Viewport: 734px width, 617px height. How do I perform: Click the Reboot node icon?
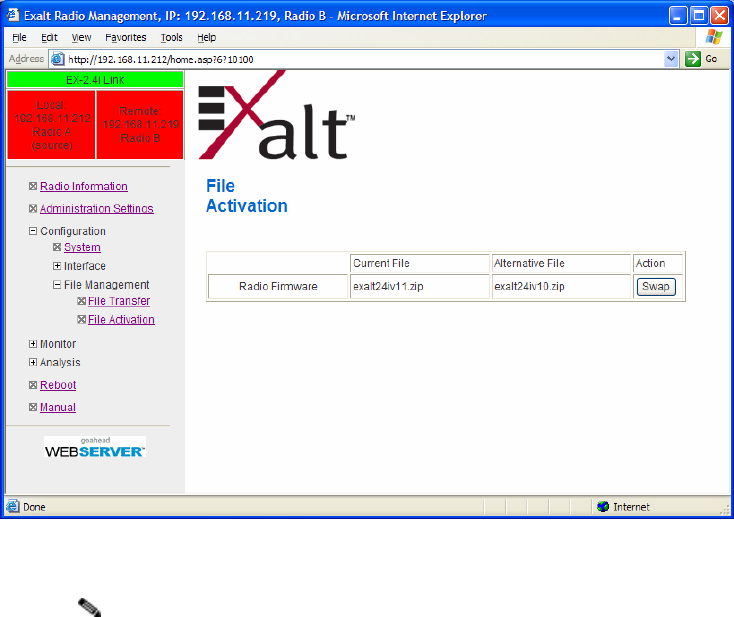(33, 385)
